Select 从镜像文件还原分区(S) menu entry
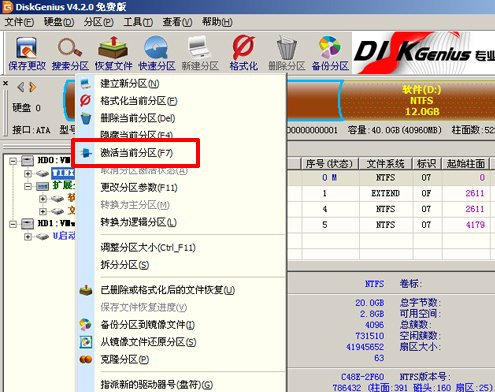Image resolution: width=495 pixels, height=392 pixels. [181, 342]
